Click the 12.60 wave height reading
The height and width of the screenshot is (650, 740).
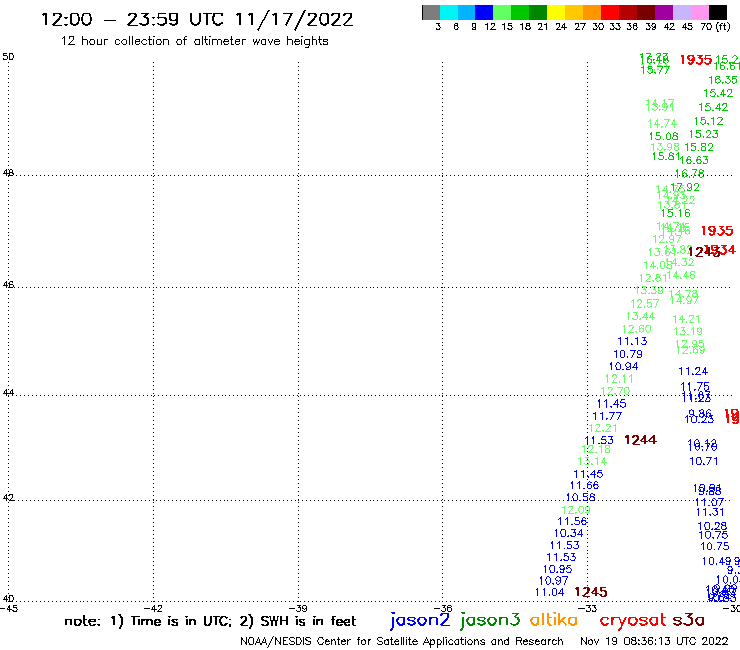(637, 329)
